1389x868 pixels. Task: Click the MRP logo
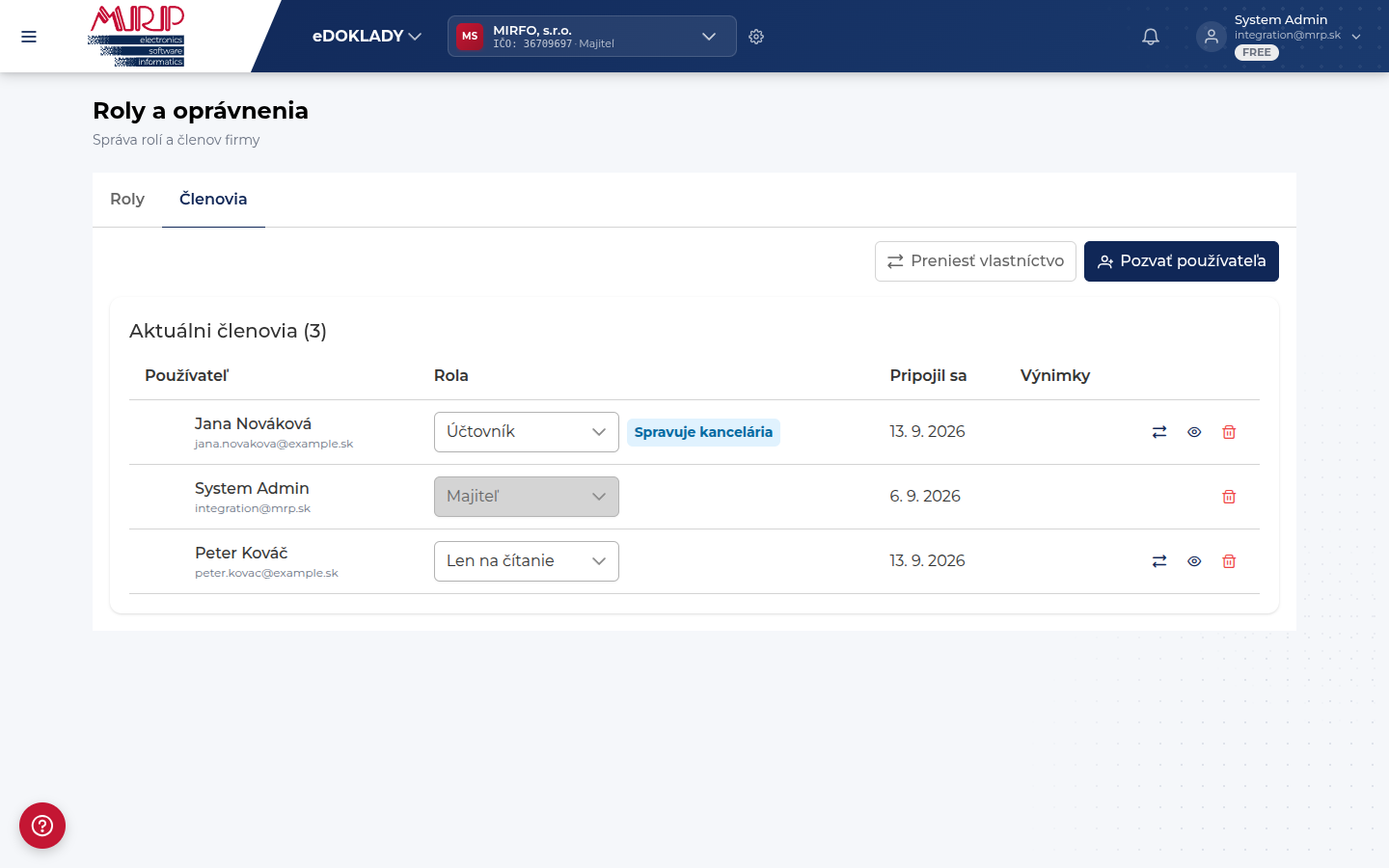tap(136, 36)
